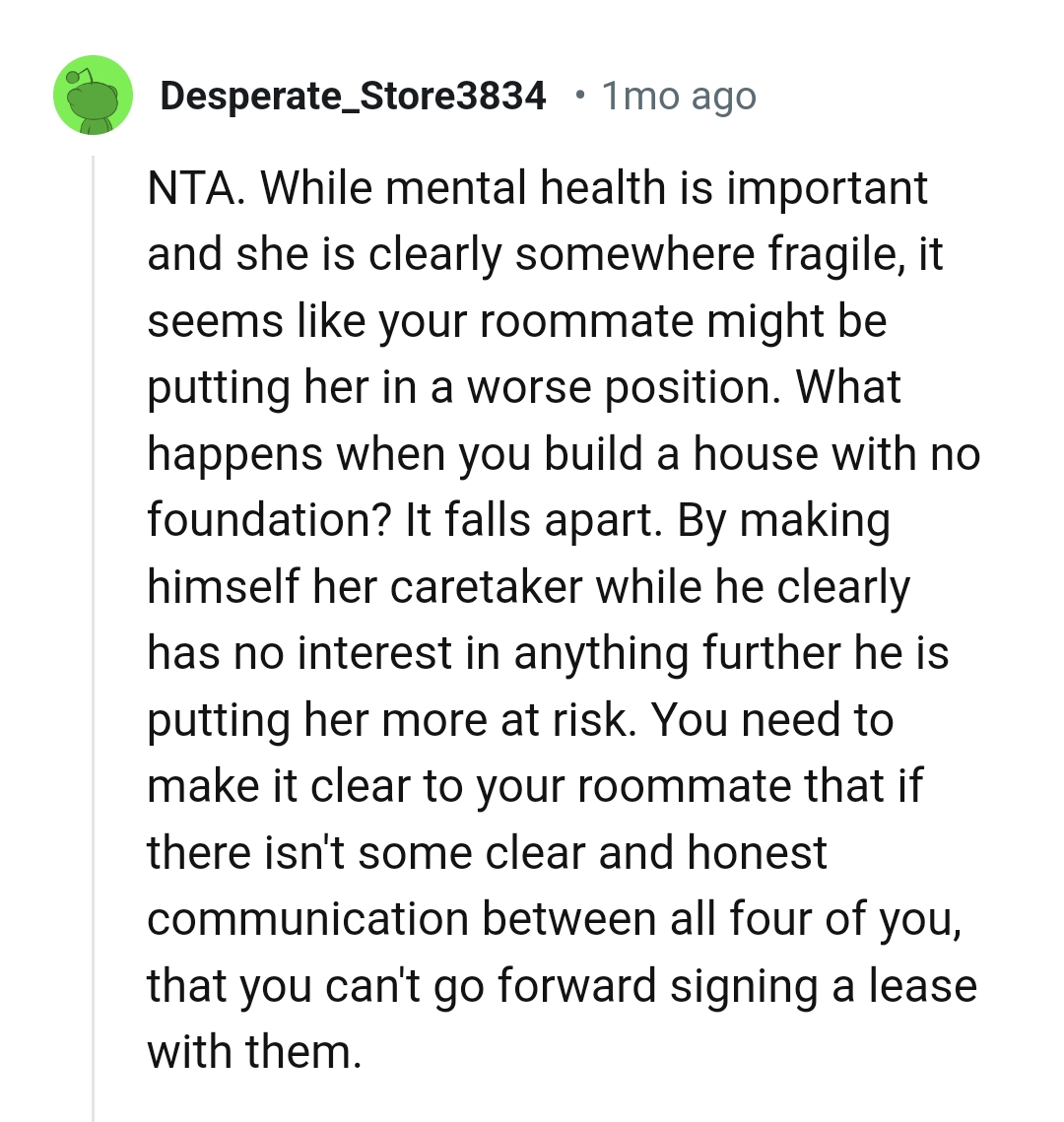Screen dimensions: 1064x1122
Task: Open the green Reddit avatar icon
Action: pos(94,96)
